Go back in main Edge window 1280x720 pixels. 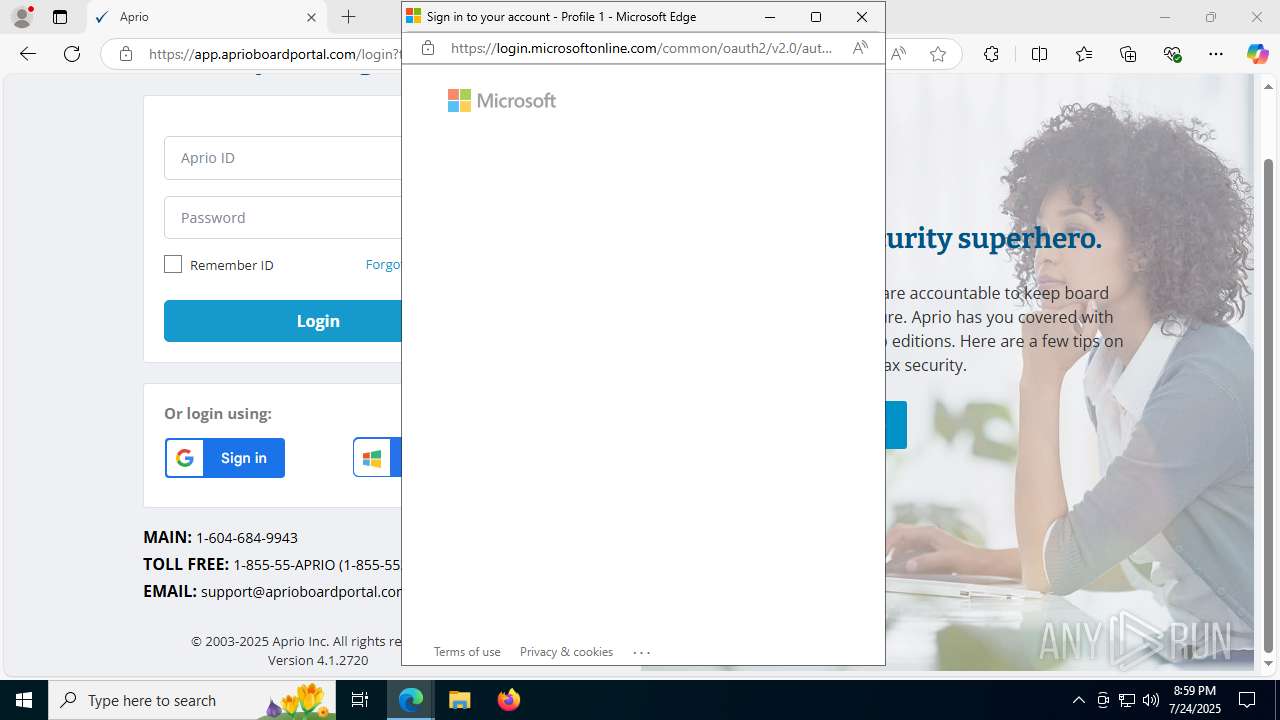coord(28,54)
